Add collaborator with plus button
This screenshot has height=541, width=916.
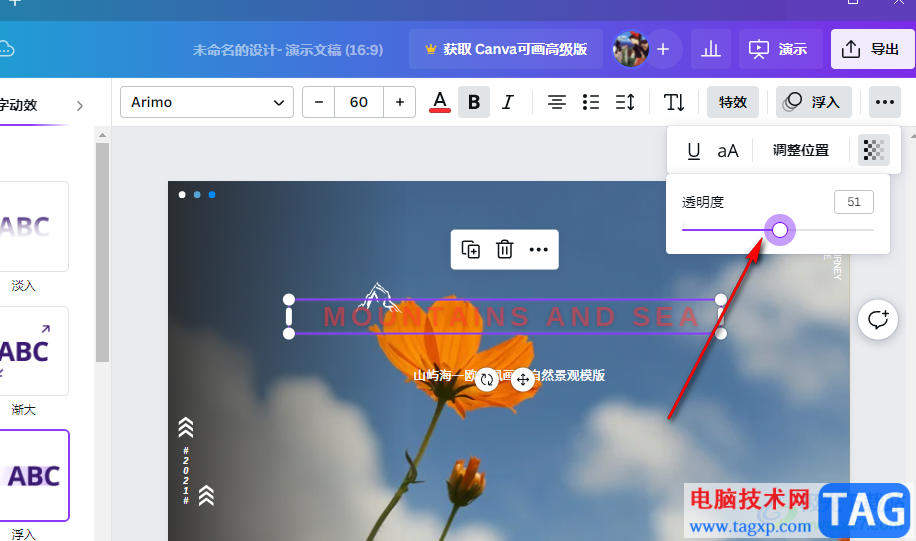(662, 49)
